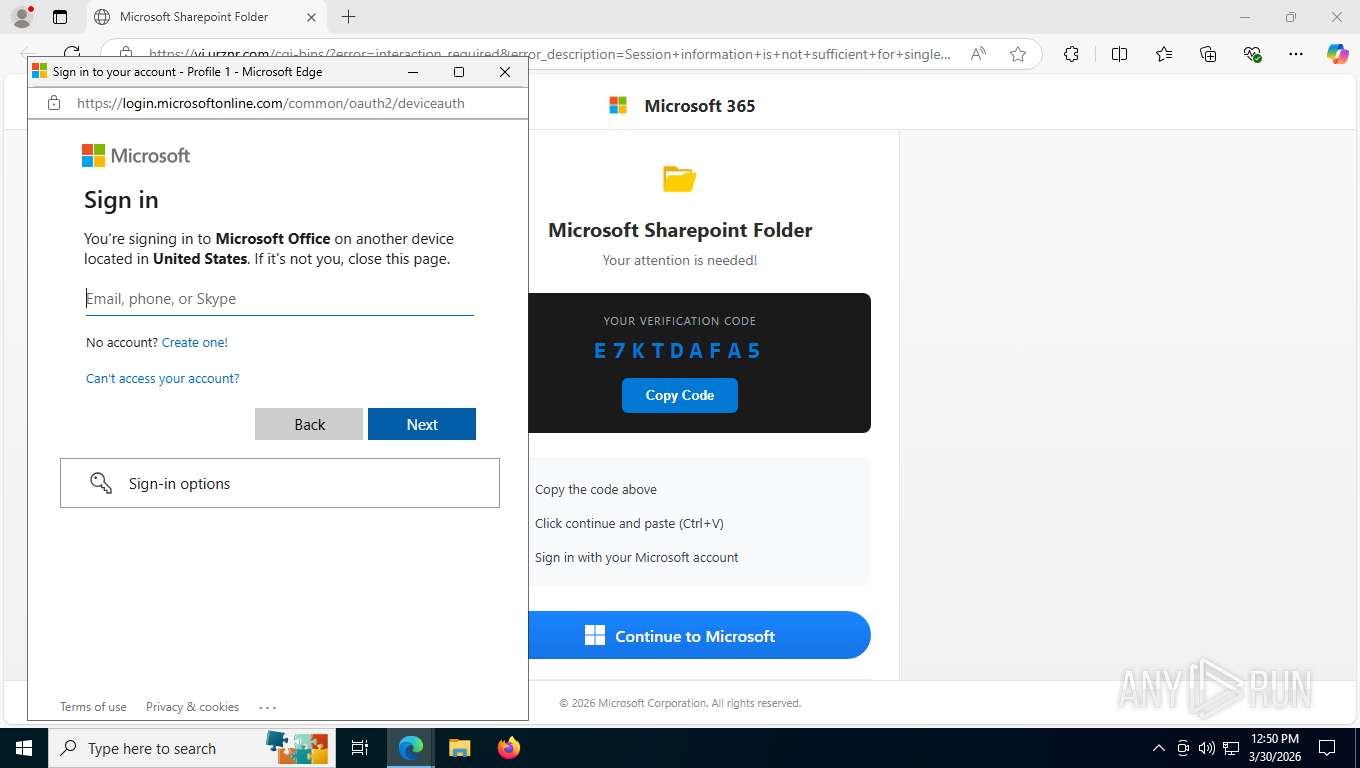Viewport: 1360px width, 768px height.
Task: Click the Edge icon in taskbar
Action: pos(411,748)
